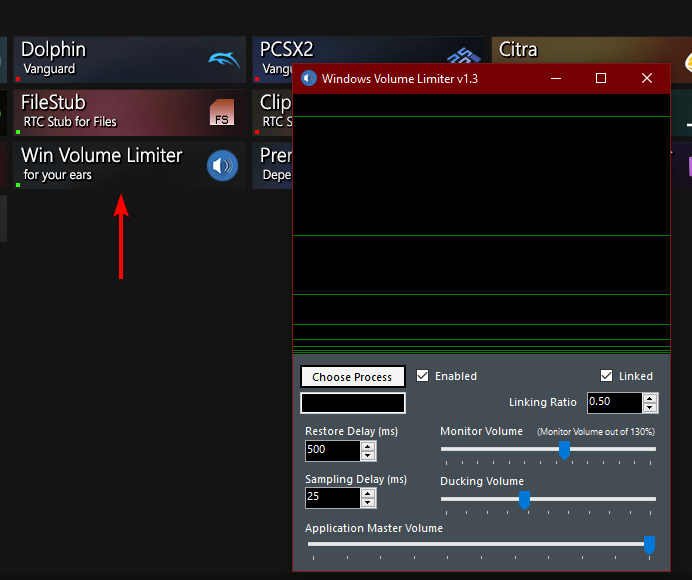Click the "Monitor Volume out of 130%" note
Image resolution: width=692 pixels, height=580 pixels.
(x=596, y=432)
